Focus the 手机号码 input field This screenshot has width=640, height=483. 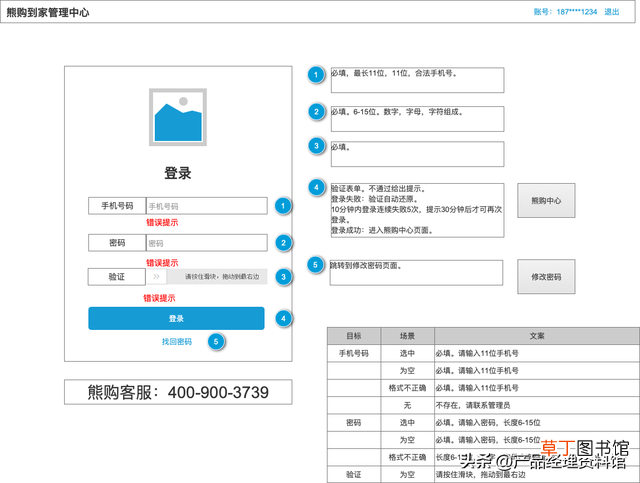coord(207,206)
